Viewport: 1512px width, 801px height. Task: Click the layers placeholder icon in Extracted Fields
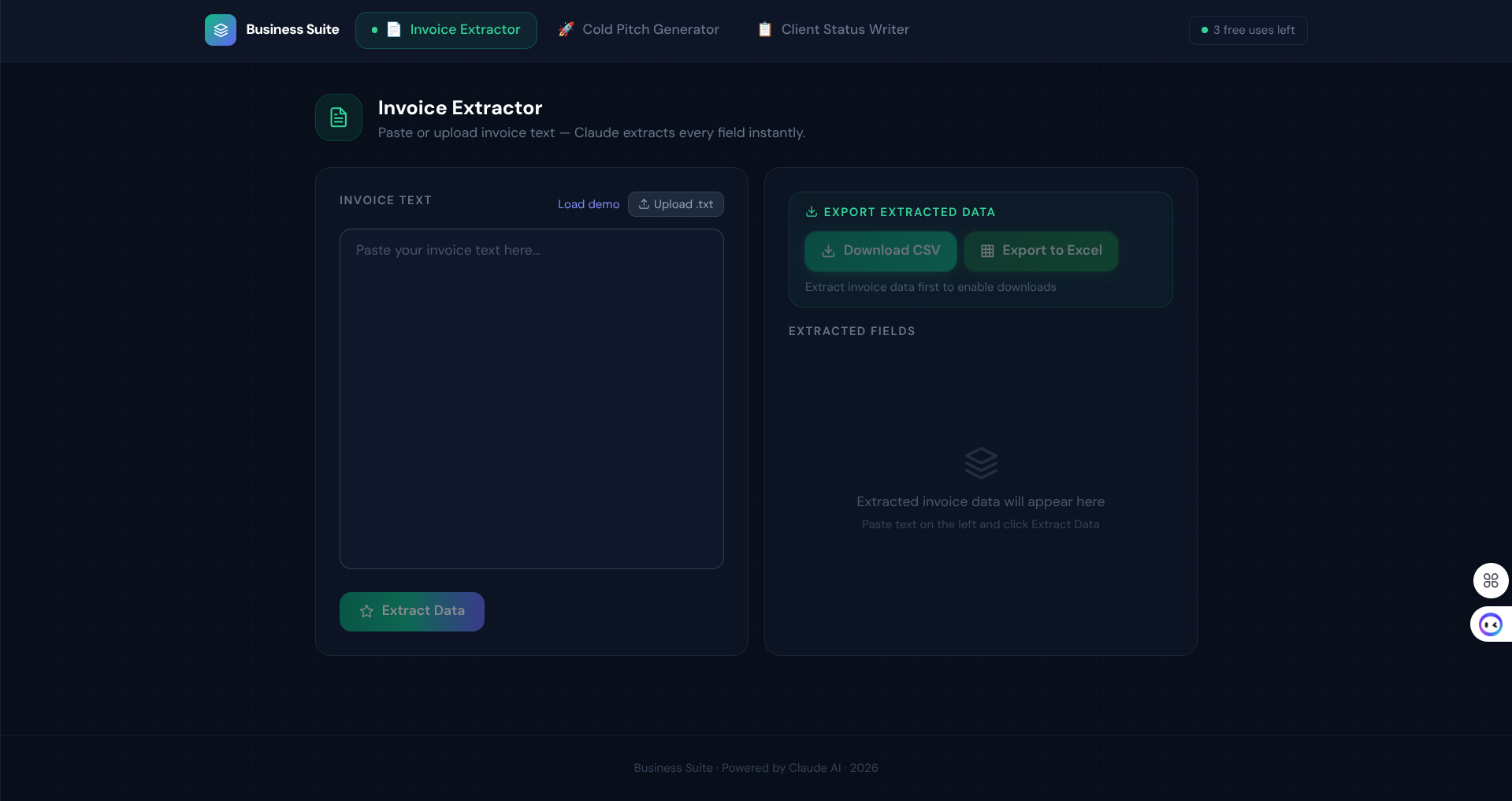point(981,463)
